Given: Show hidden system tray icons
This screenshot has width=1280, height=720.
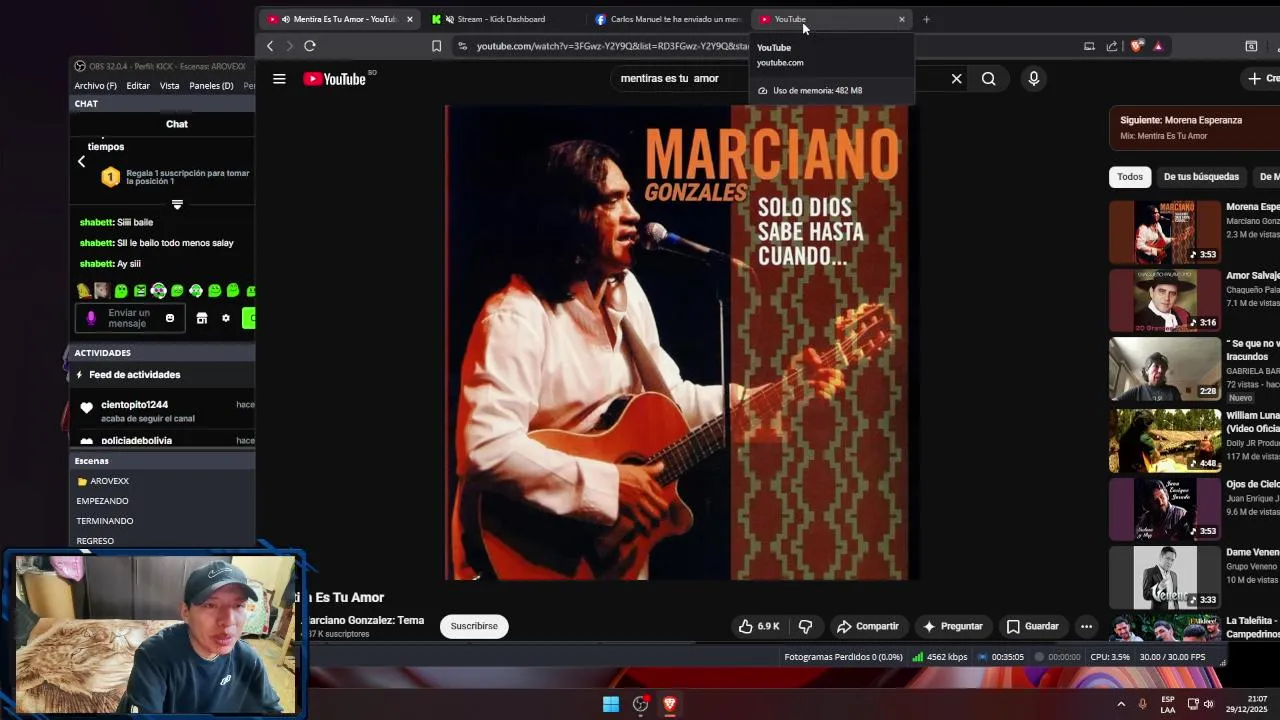Looking at the screenshot, I should coord(1120,704).
